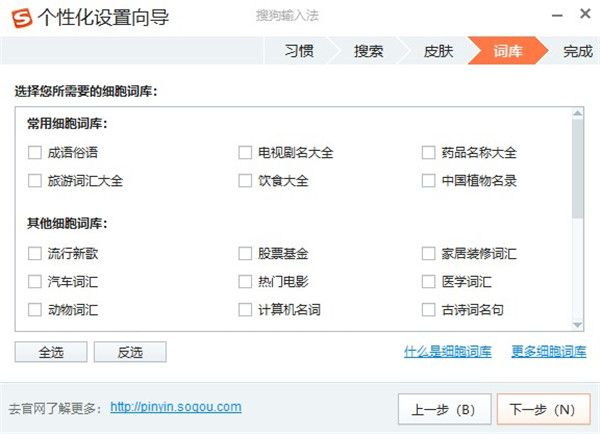
Task: Click the 反选 button
Action: point(130,352)
